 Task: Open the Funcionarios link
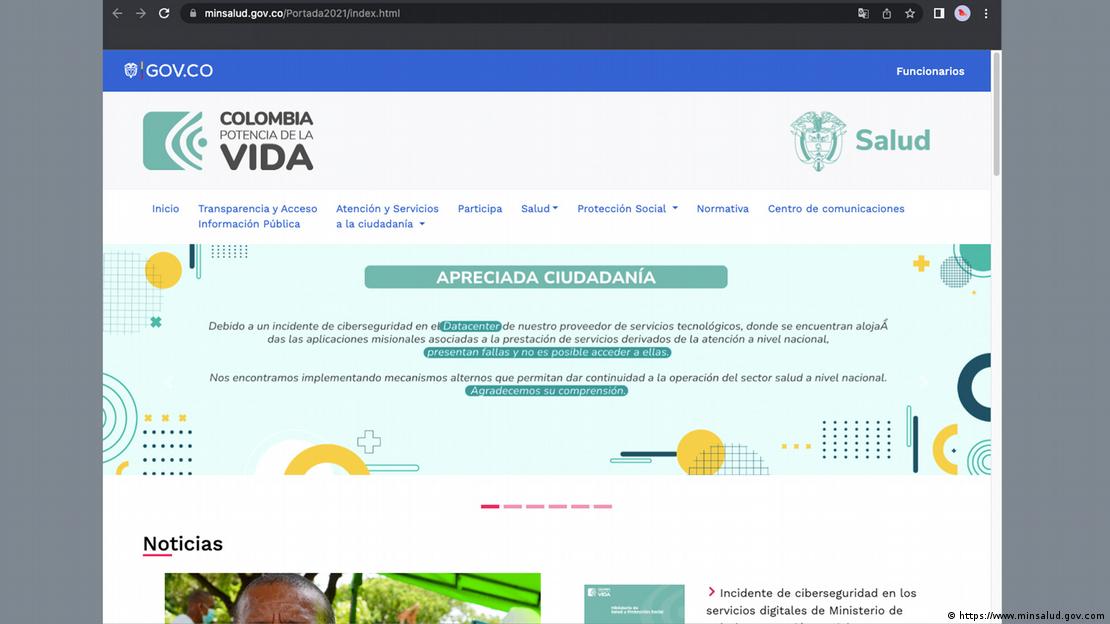[930, 71]
